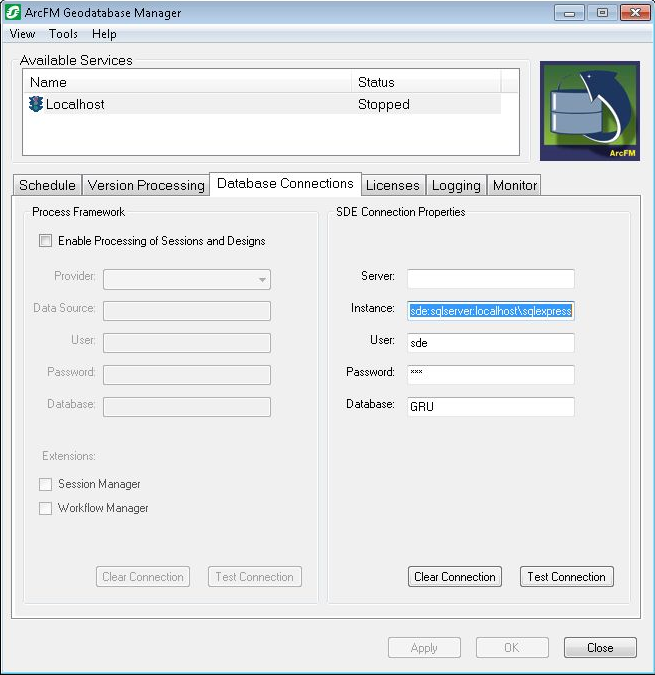Click Clear Connection under SDE Connection Properties

click(x=455, y=577)
